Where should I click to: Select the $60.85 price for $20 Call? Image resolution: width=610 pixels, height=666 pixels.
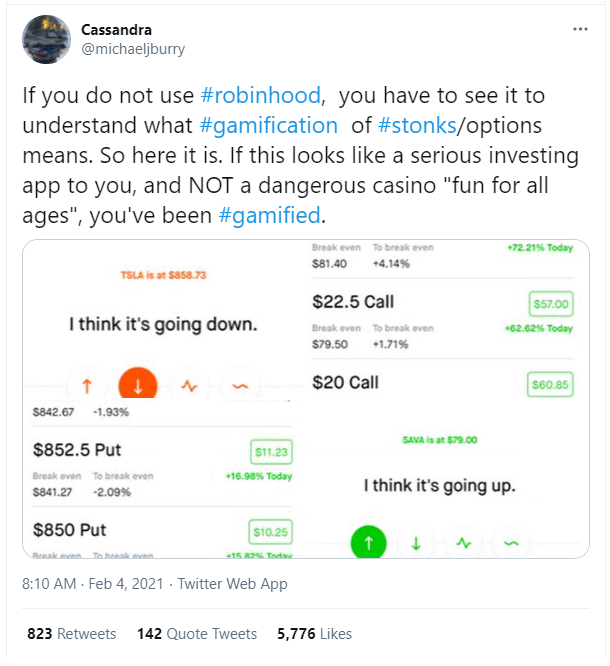click(550, 383)
